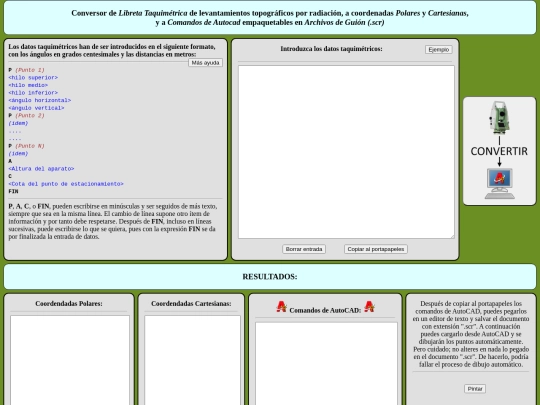The height and width of the screenshot is (405, 540).
Task: Click inside Coordenadas Cartesianas output box
Action: pyautogui.click(x=192, y=360)
